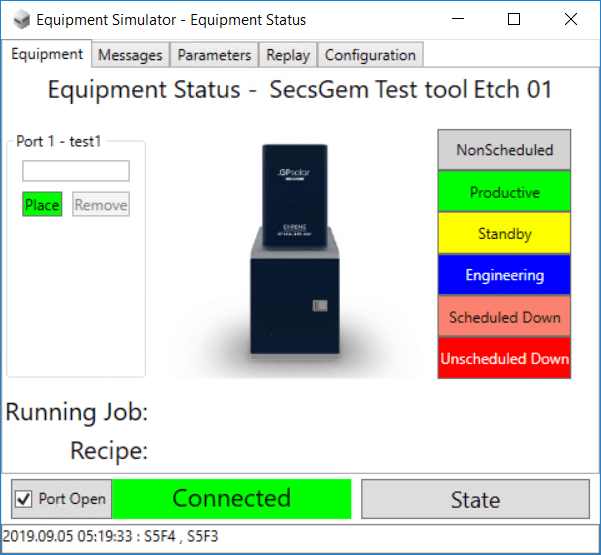Screen dimensions: 601x555
Task: Go to the Replay tab
Action: (x=288, y=55)
